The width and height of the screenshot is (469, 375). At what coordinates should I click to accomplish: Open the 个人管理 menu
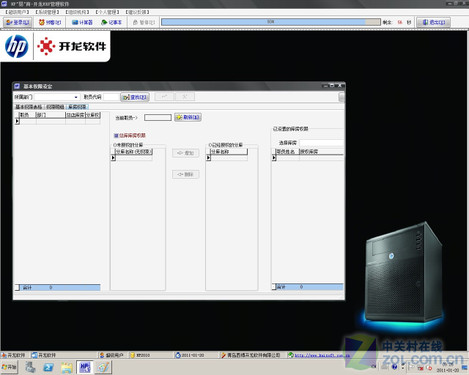click(x=107, y=12)
